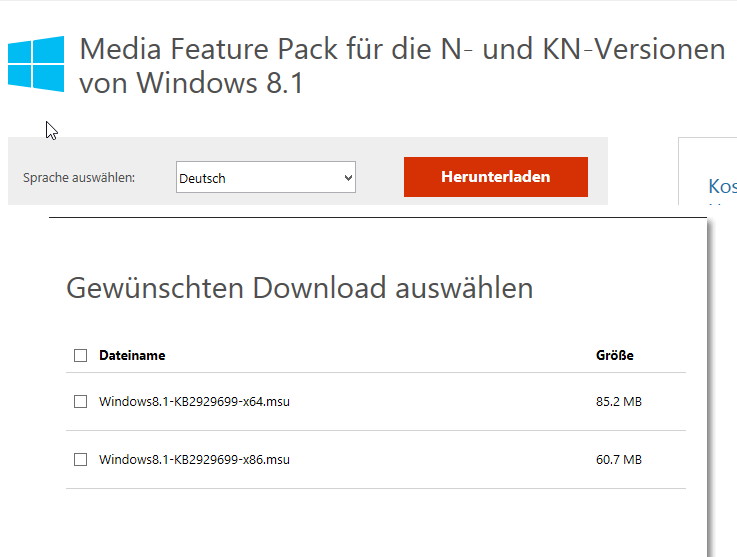Viewport: 737px width, 557px height.
Task: Open the Deutsch language dropdown
Action: coord(266,177)
